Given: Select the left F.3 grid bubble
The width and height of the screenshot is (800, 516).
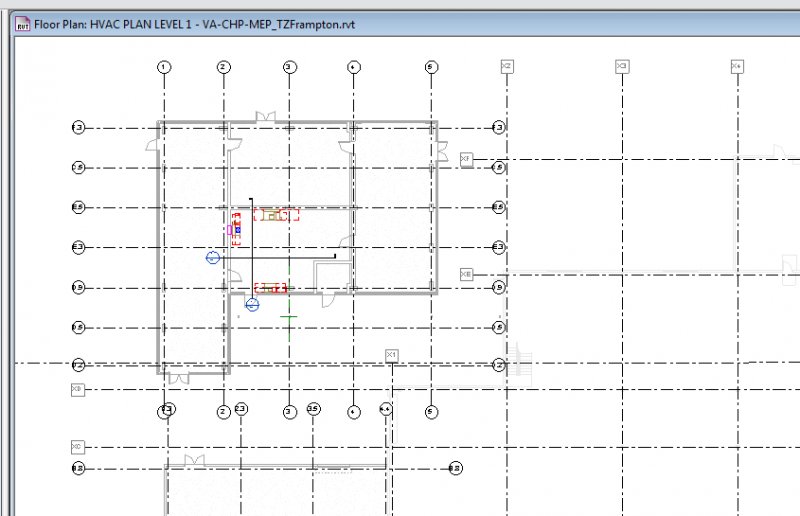Looking at the screenshot, I should tap(78, 127).
